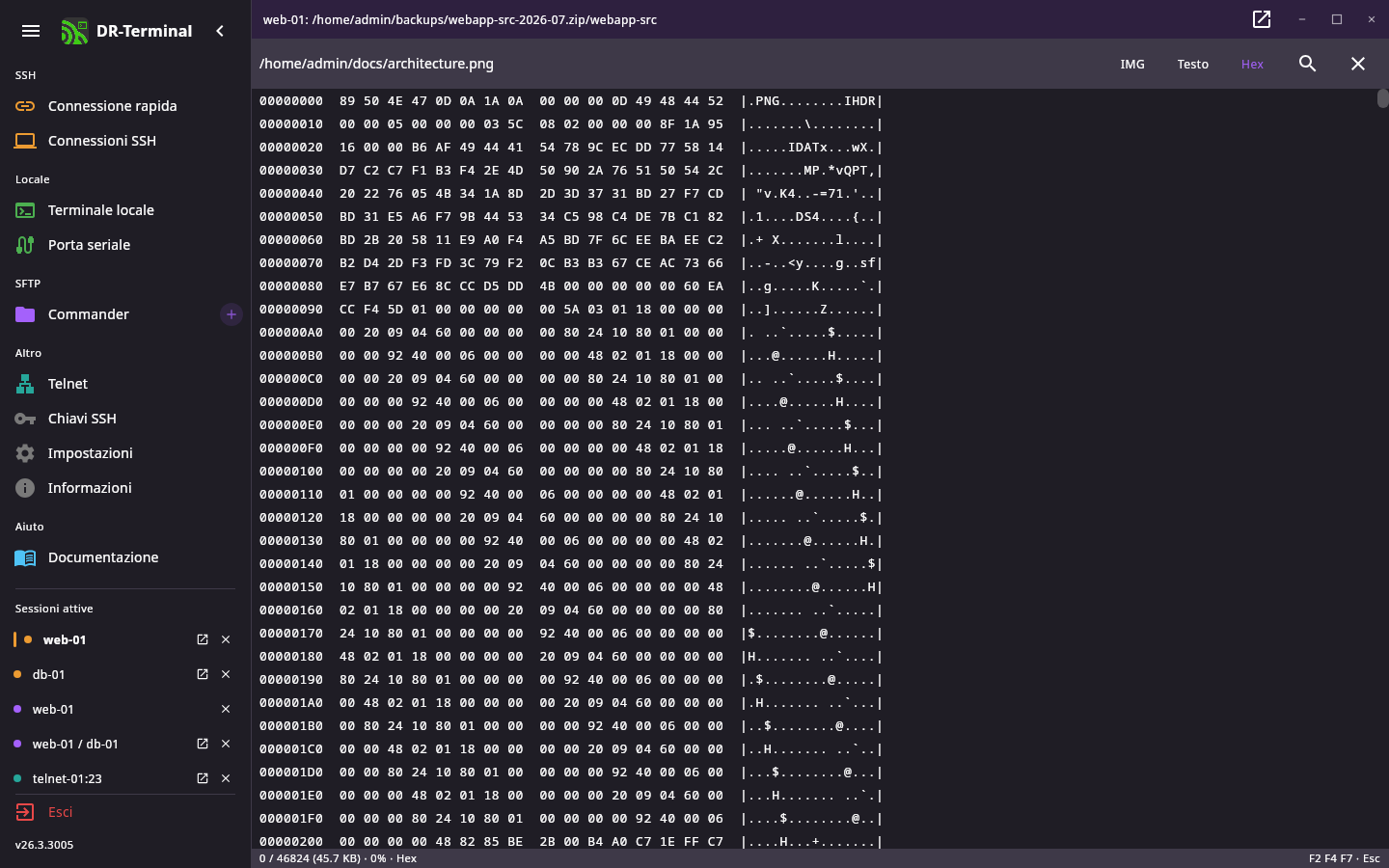Screen dimensions: 1389x868
Task: Select the telnet-01:23 session
Action: click(x=68, y=778)
